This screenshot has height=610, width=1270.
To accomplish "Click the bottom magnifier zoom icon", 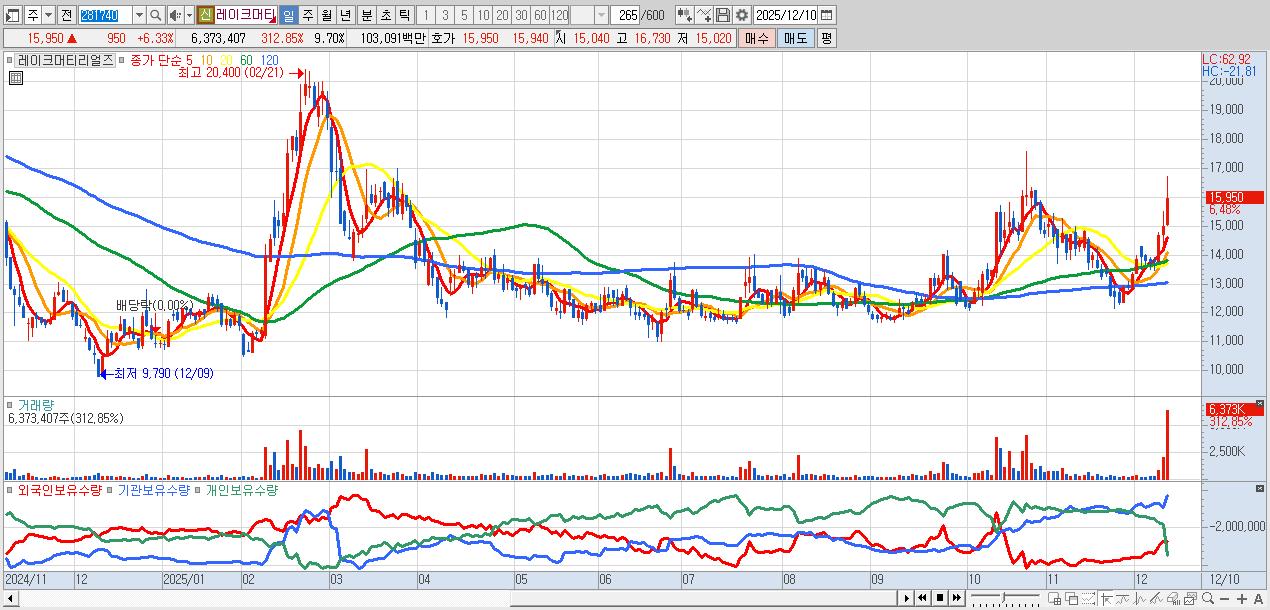I will click(x=1208, y=598).
